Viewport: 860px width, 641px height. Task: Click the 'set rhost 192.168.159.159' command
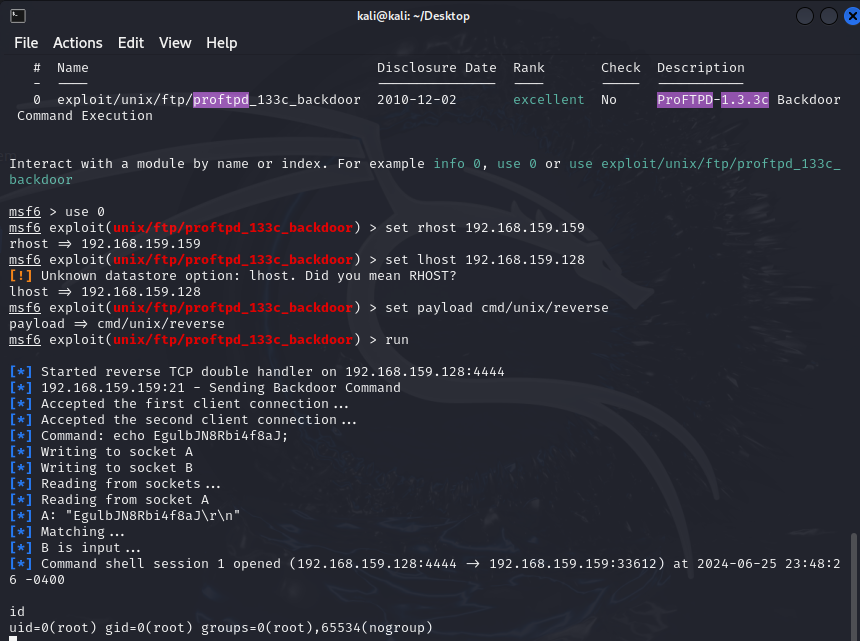coord(485,228)
